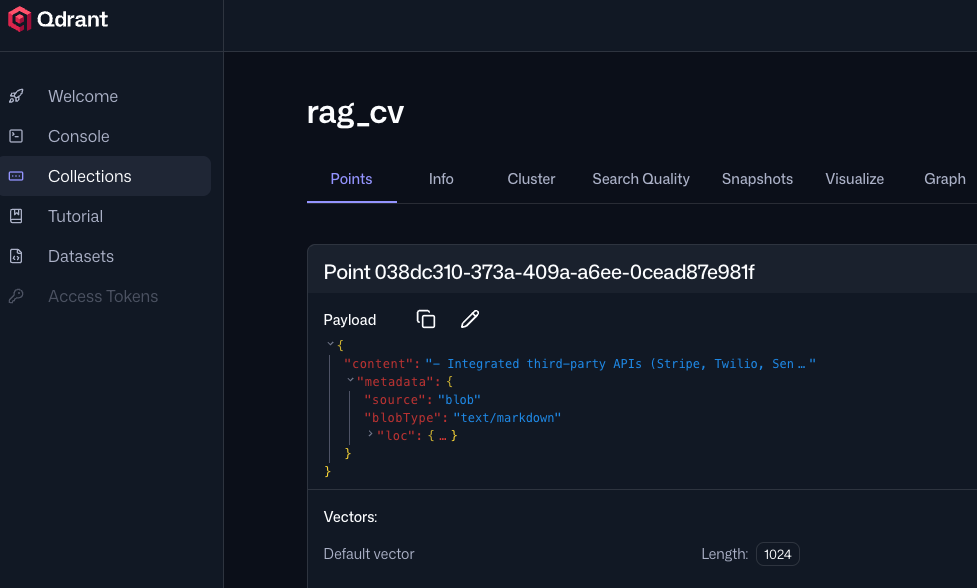
Task: Click the Vectors: label
Action: [350, 517]
